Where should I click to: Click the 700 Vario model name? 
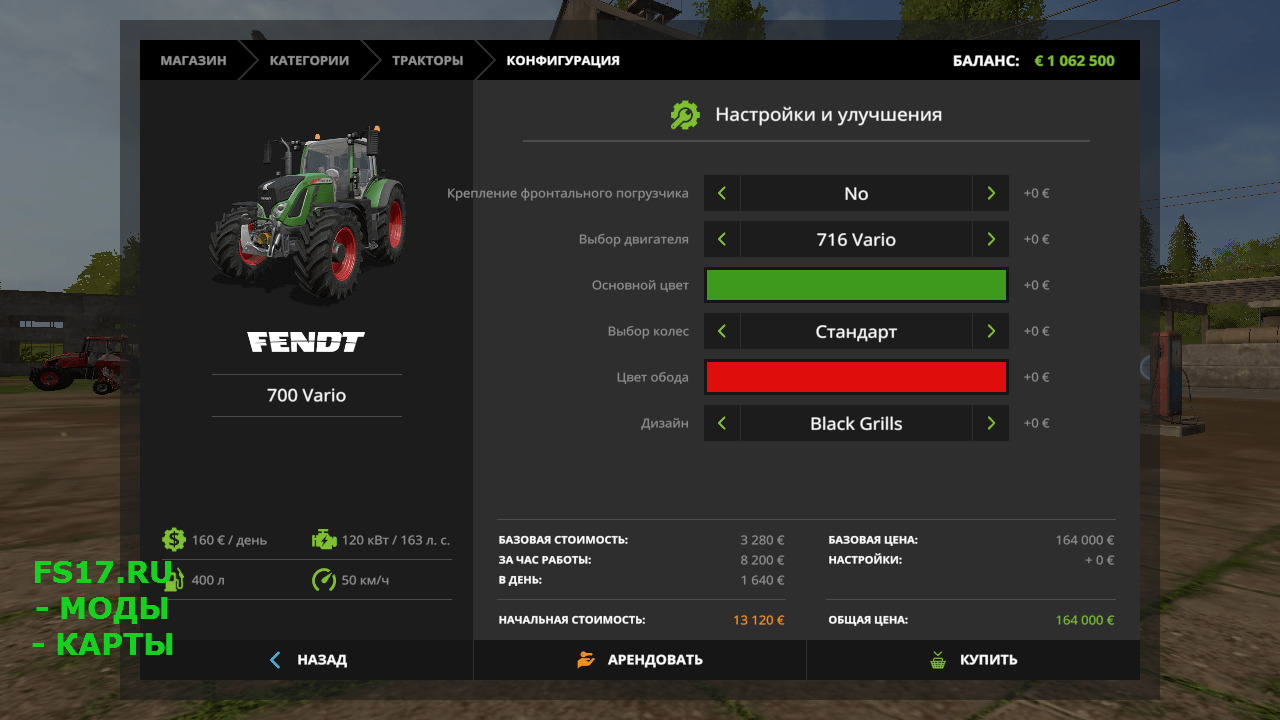[x=306, y=395]
